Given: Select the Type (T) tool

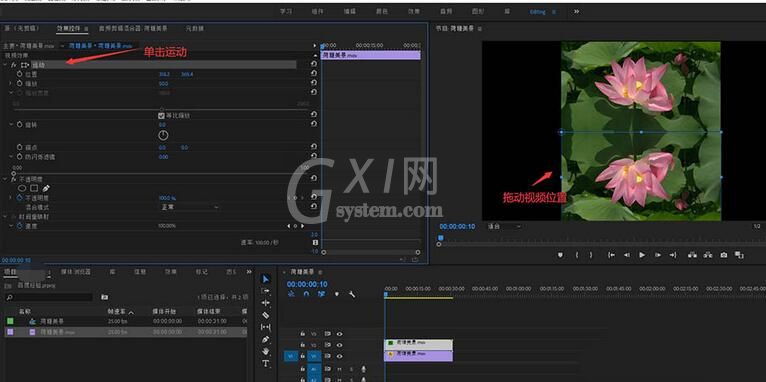Looking at the screenshot, I should [265, 363].
